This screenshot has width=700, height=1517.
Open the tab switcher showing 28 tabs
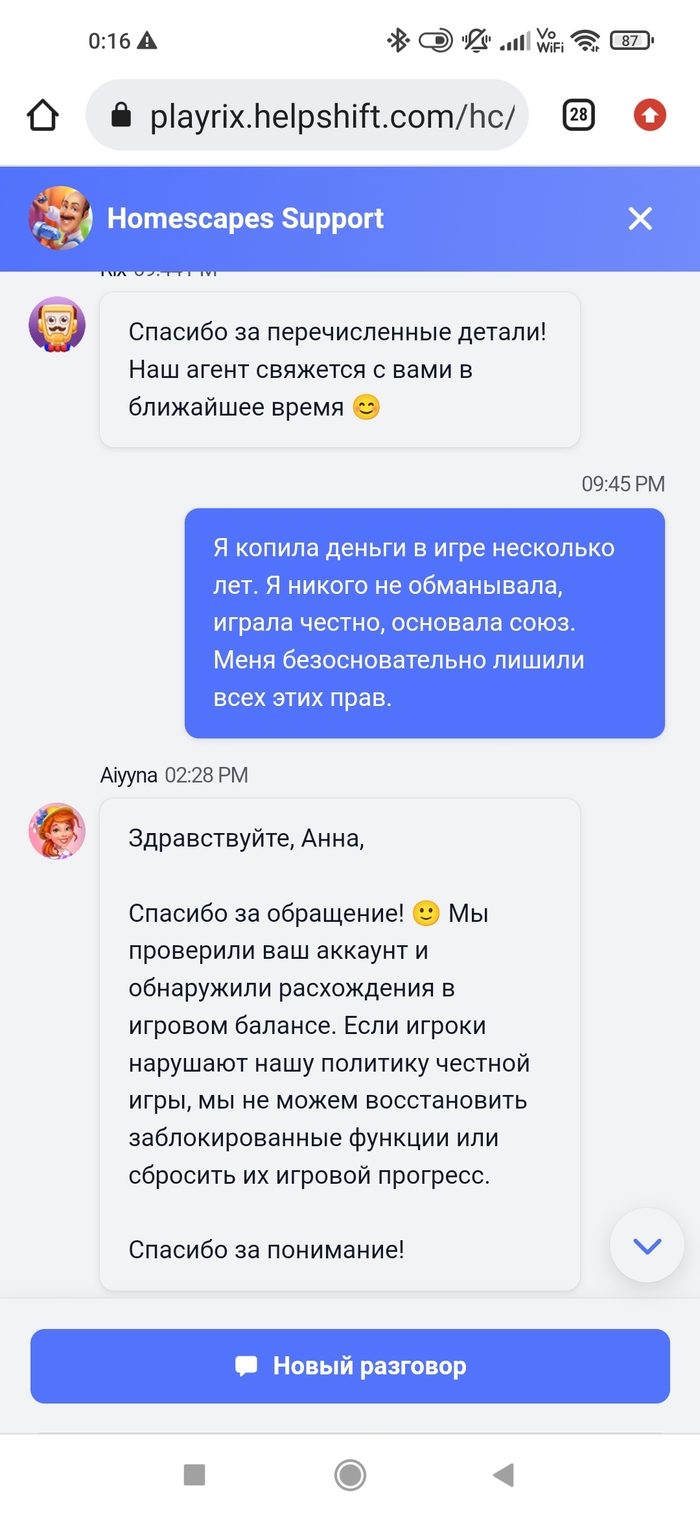click(578, 116)
